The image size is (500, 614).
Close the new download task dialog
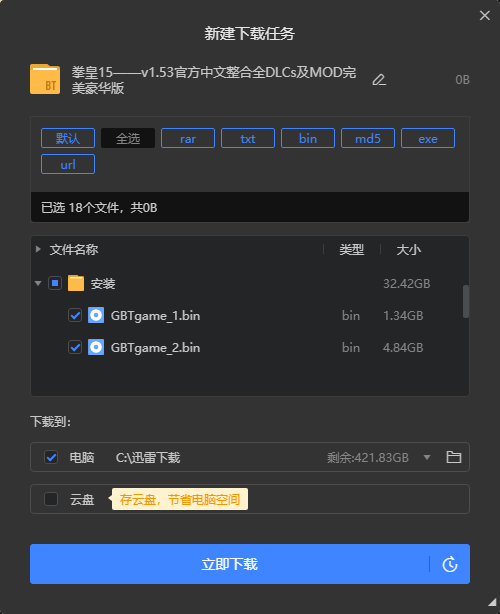pos(485,15)
